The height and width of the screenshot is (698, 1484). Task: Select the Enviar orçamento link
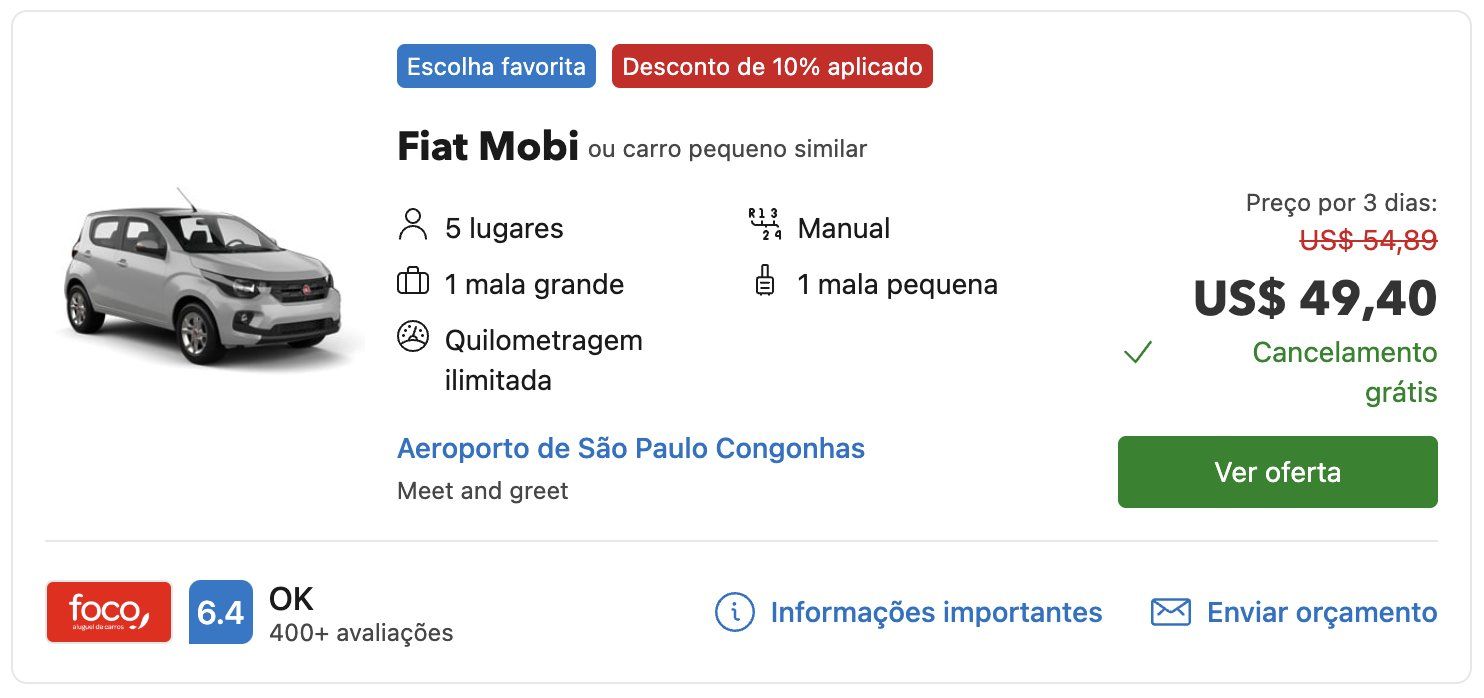pos(1322,612)
